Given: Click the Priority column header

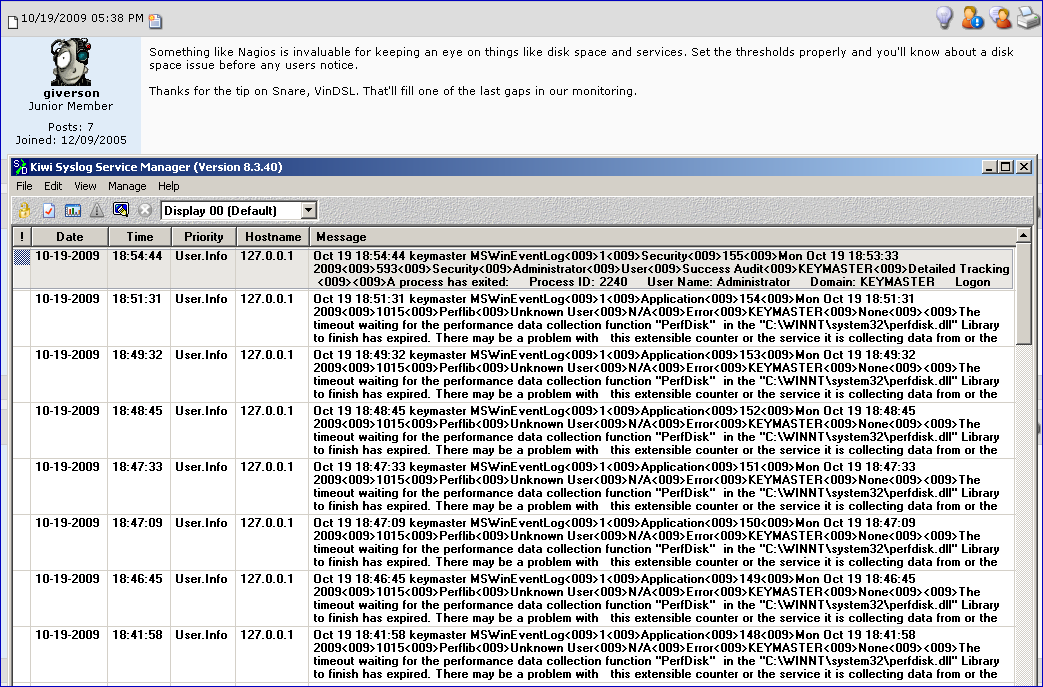Looking at the screenshot, I should pyautogui.click(x=204, y=237).
